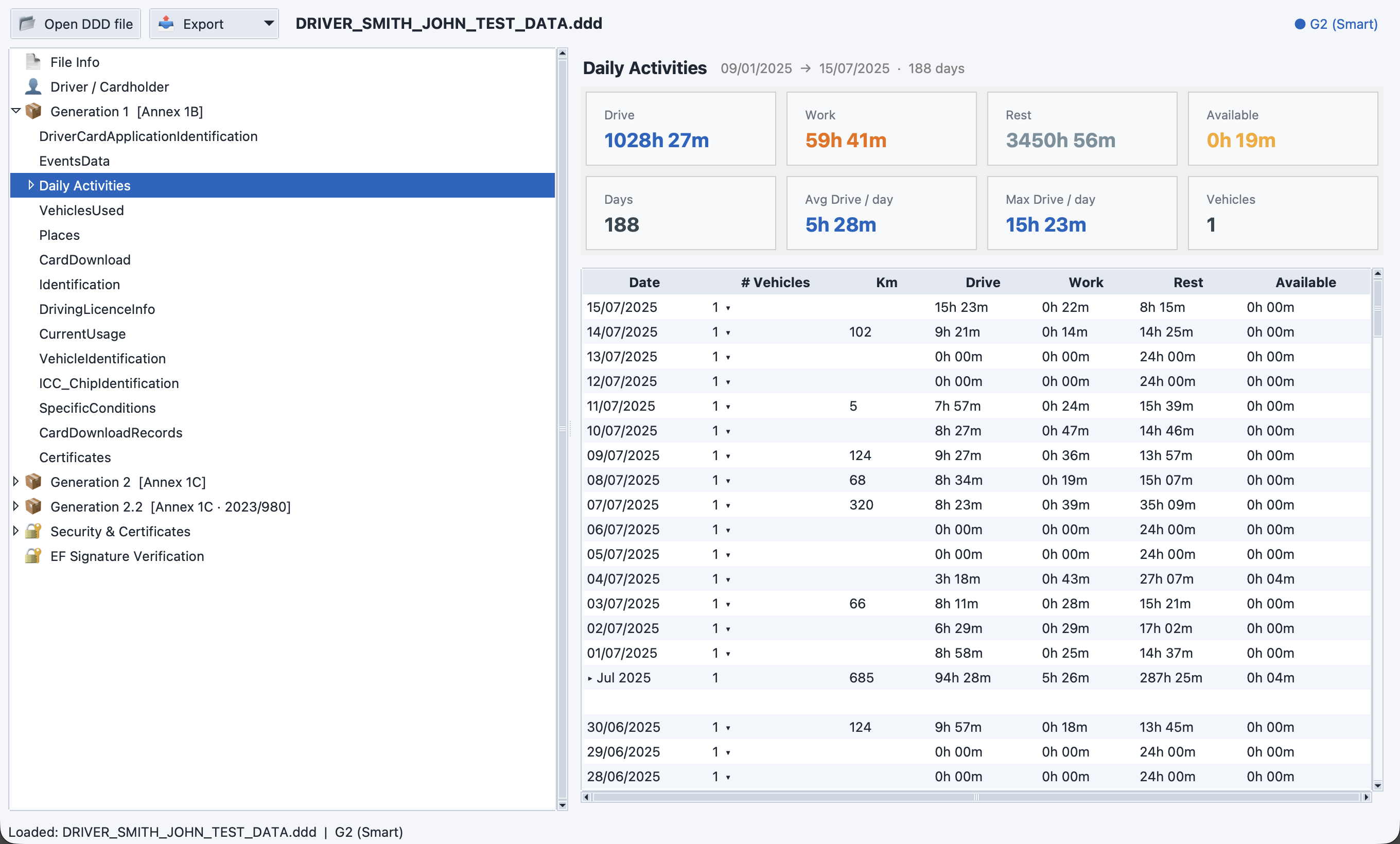1400x844 pixels.
Task: Expand the Generation 2 [Annex 1C] node
Action: pos(16,482)
